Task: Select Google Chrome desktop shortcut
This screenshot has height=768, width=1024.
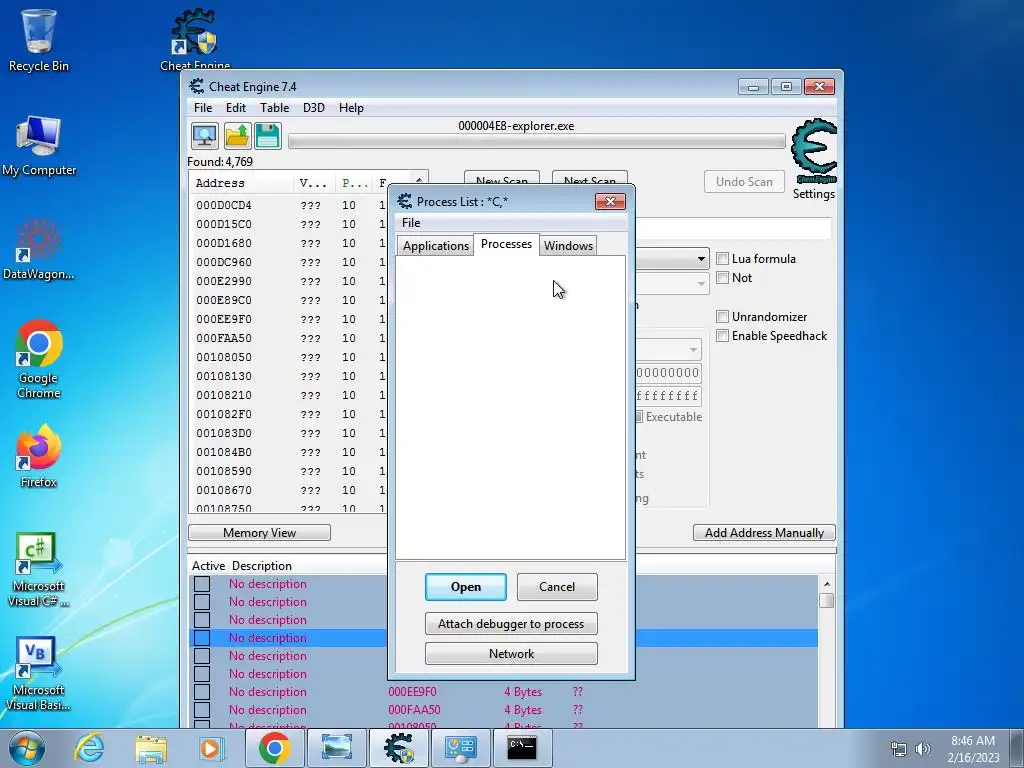Action: [39, 359]
